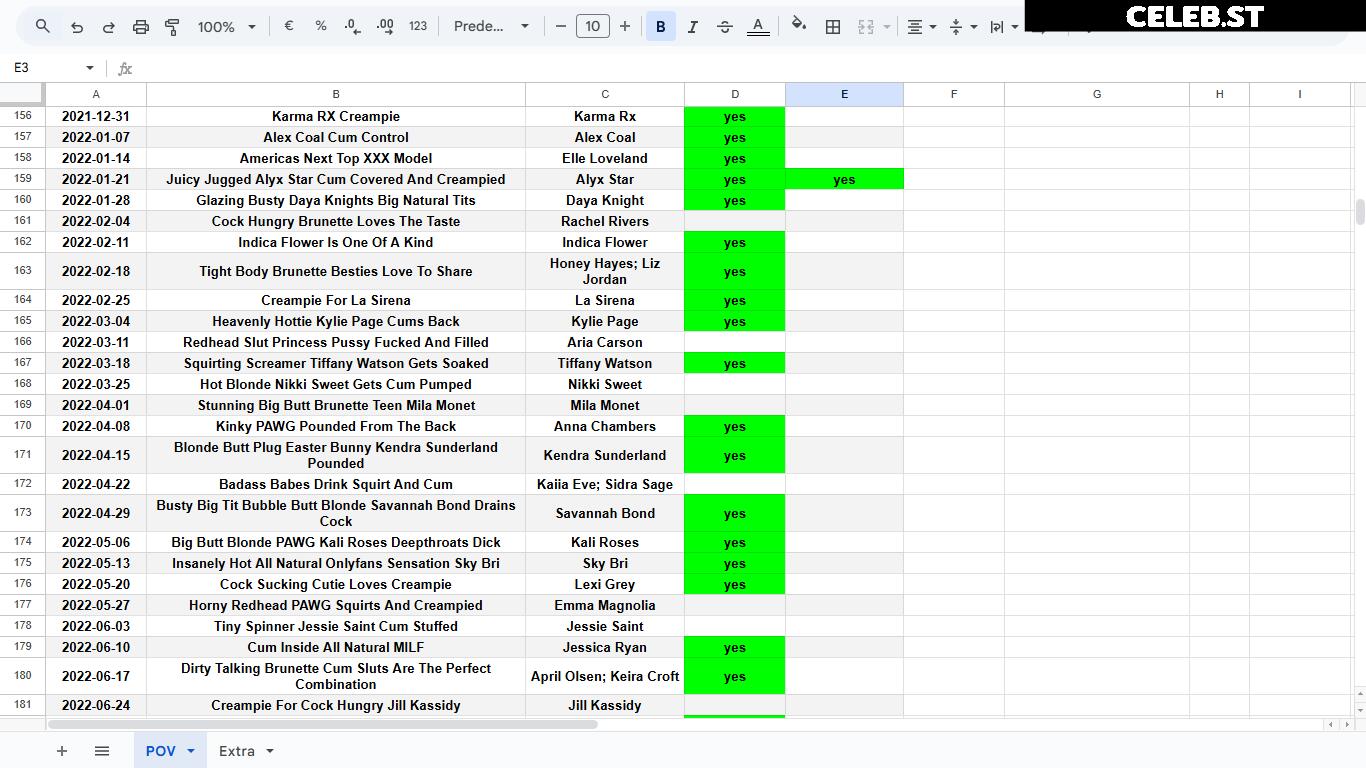
Task: Select date cell '2022-06-24'
Action: tap(96, 705)
